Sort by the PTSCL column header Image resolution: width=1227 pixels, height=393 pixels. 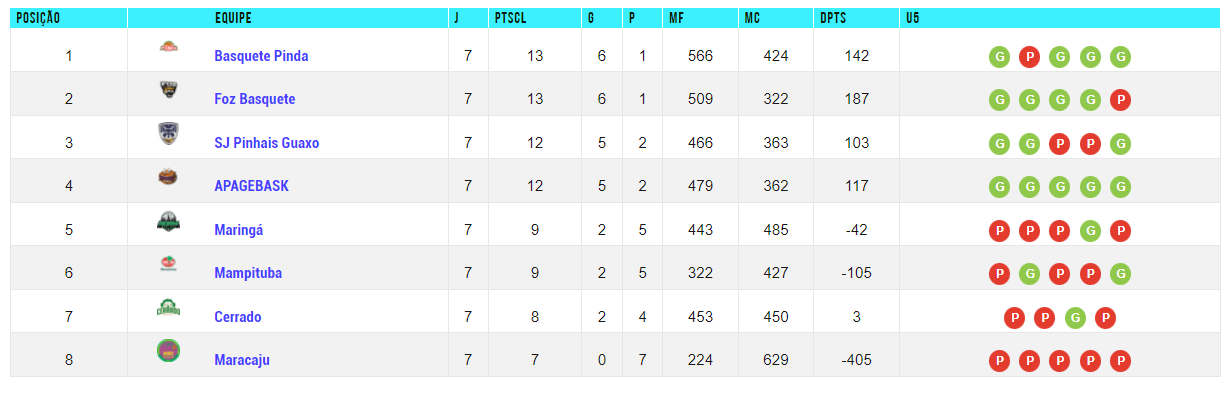pyautogui.click(x=510, y=18)
